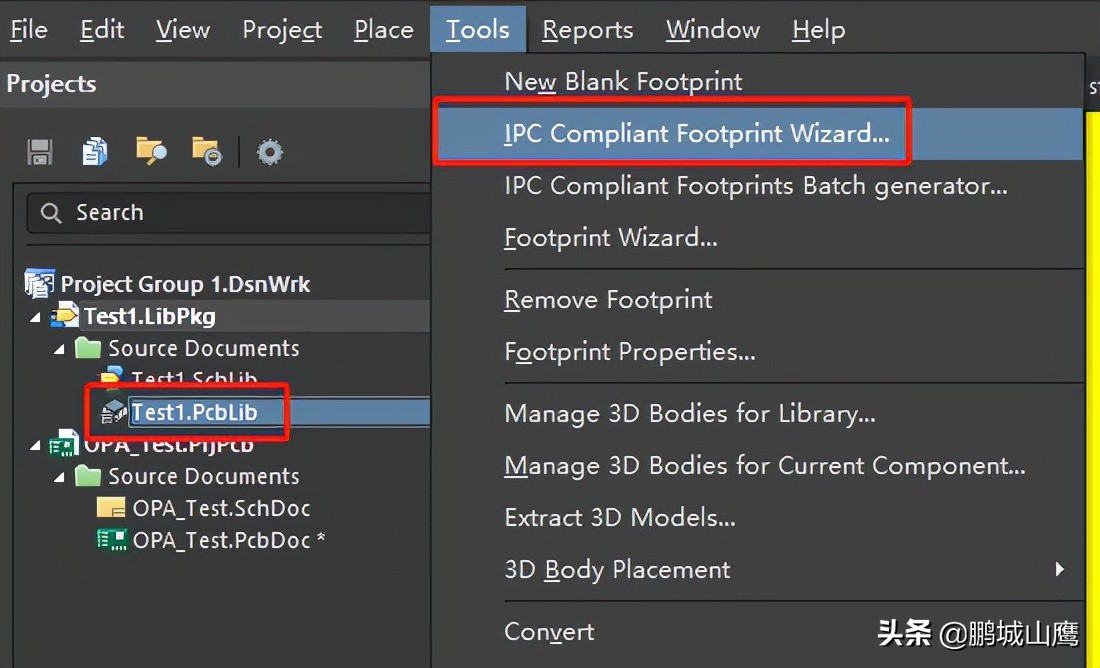Select the OPA_Test.PcbDoc * file name

tap(229, 540)
